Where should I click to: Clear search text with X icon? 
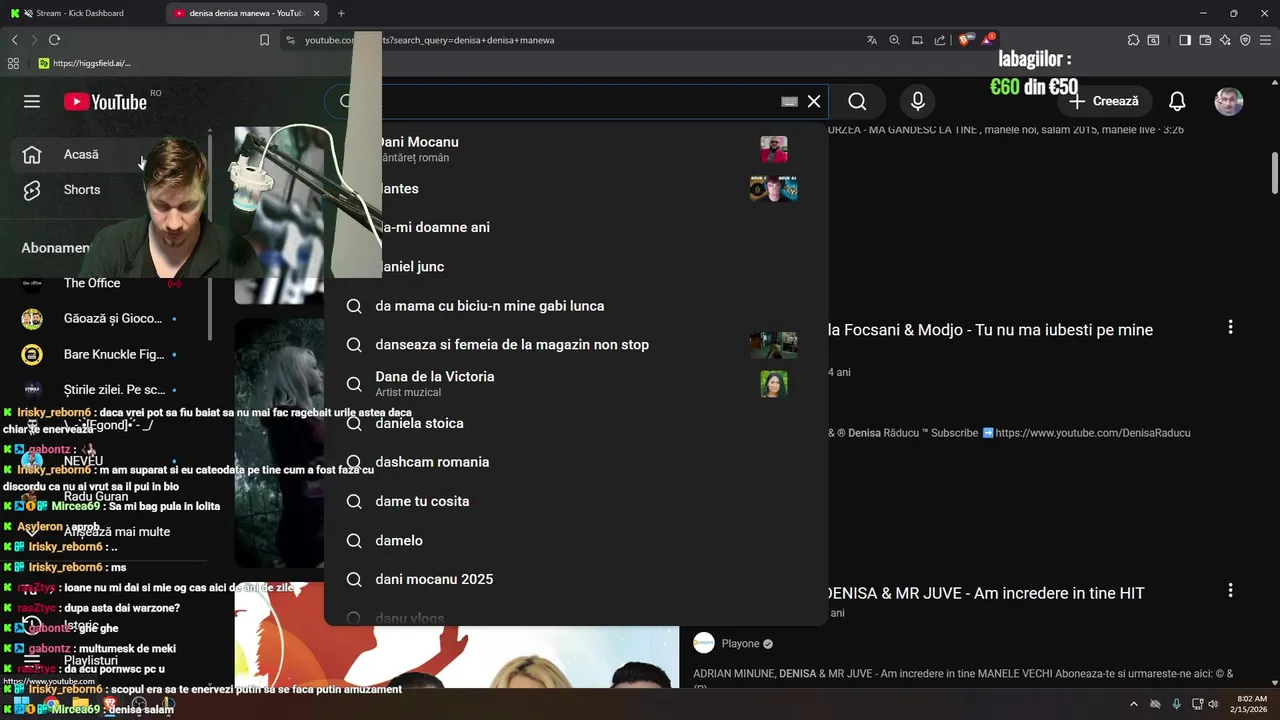coord(814,101)
